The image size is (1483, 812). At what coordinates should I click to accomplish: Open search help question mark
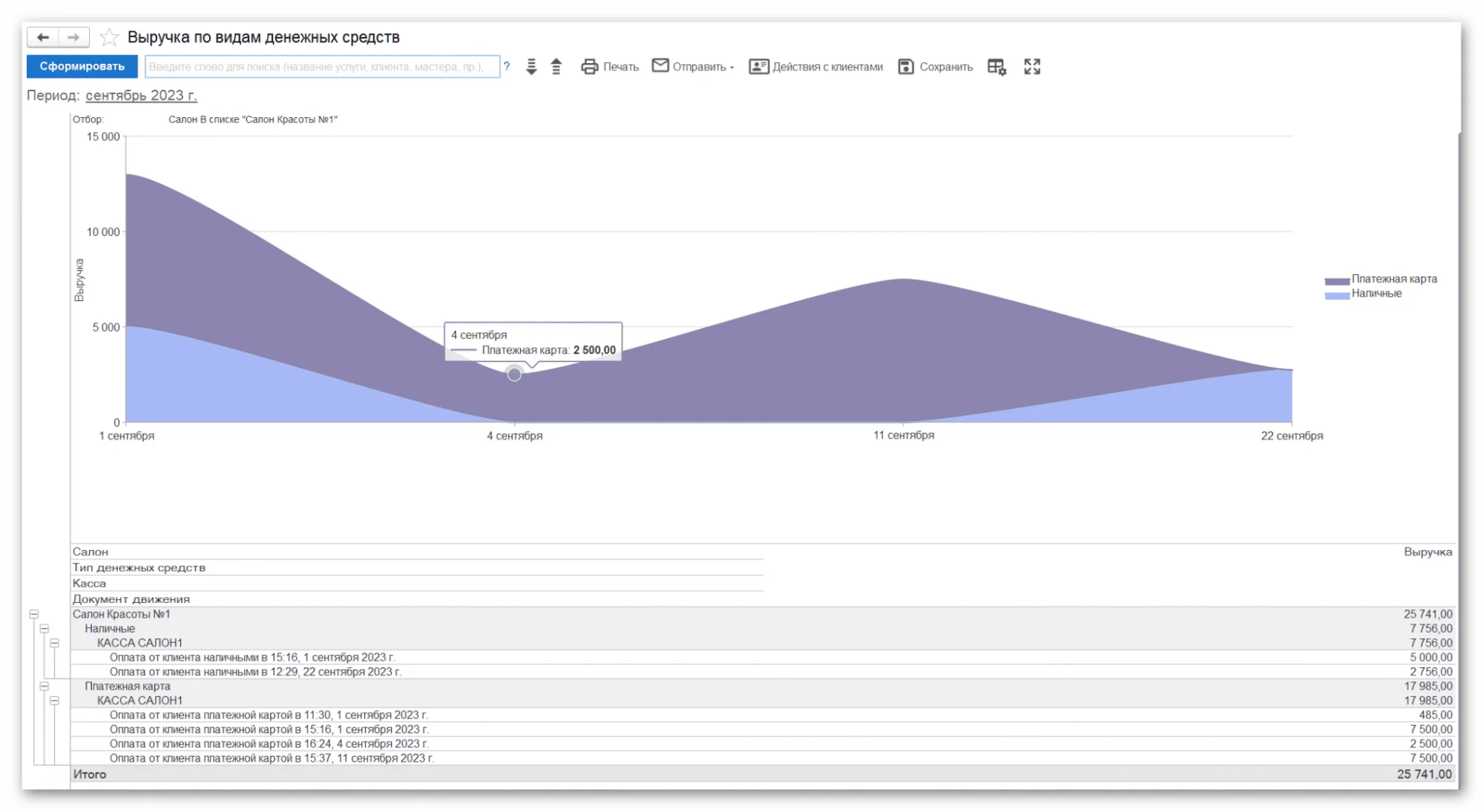[507, 67]
